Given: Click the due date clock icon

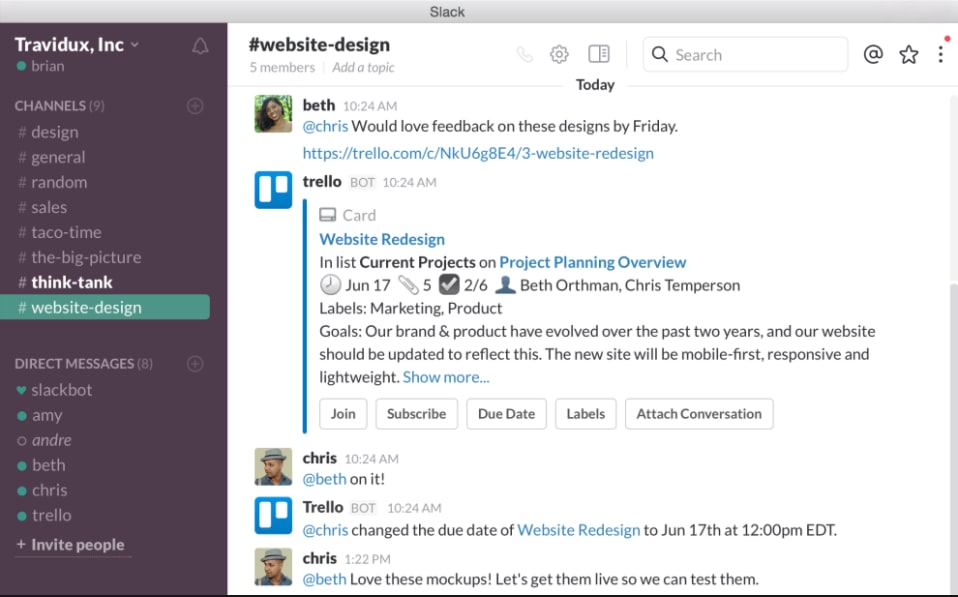Looking at the screenshot, I should click(330, 285).
